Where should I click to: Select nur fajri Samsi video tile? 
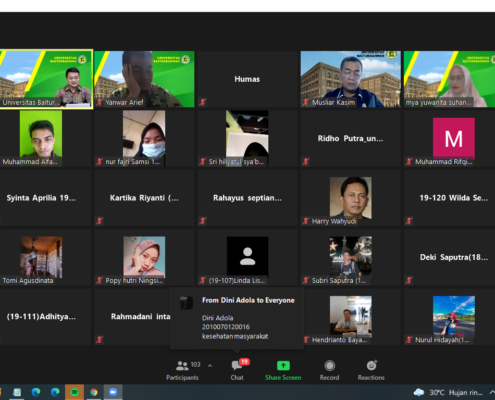coord(144,138)
